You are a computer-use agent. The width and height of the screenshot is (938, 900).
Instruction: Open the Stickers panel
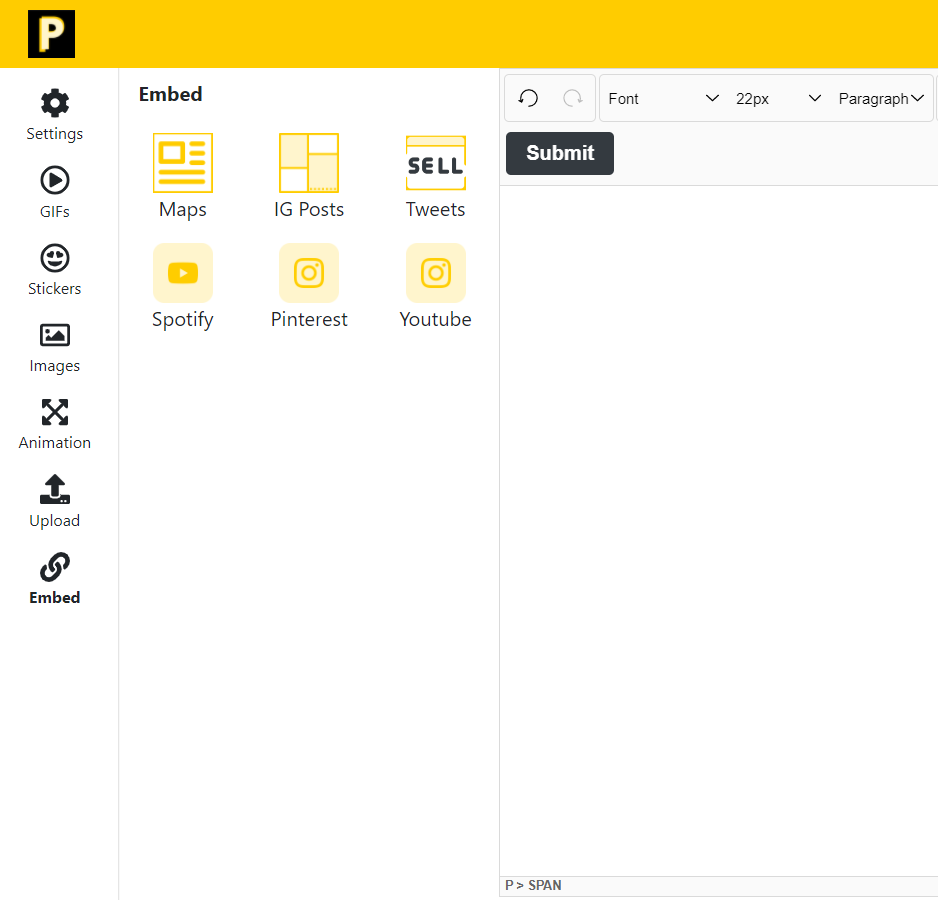tap(54, 270)
